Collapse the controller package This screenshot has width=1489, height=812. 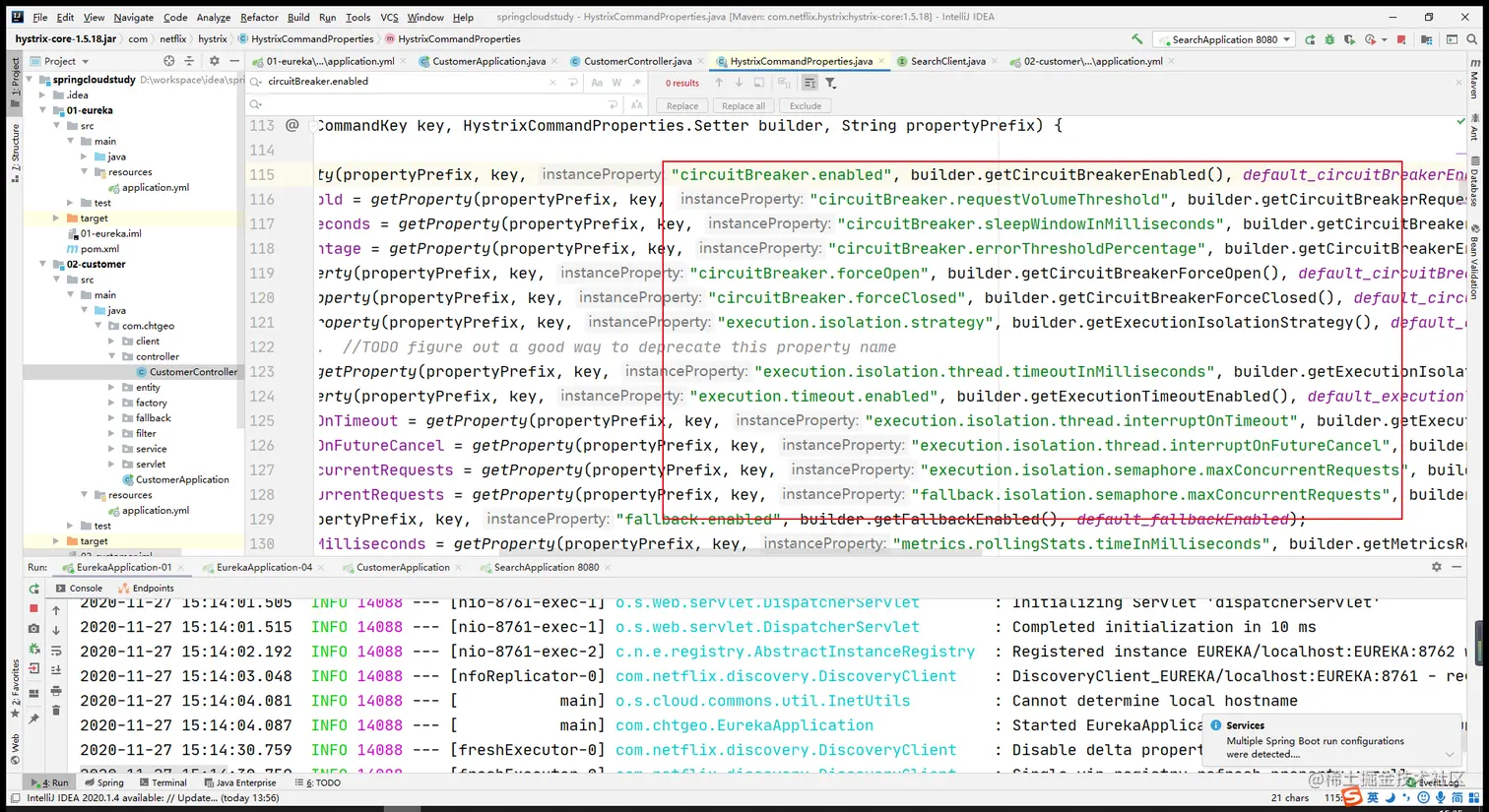(112, 356)
